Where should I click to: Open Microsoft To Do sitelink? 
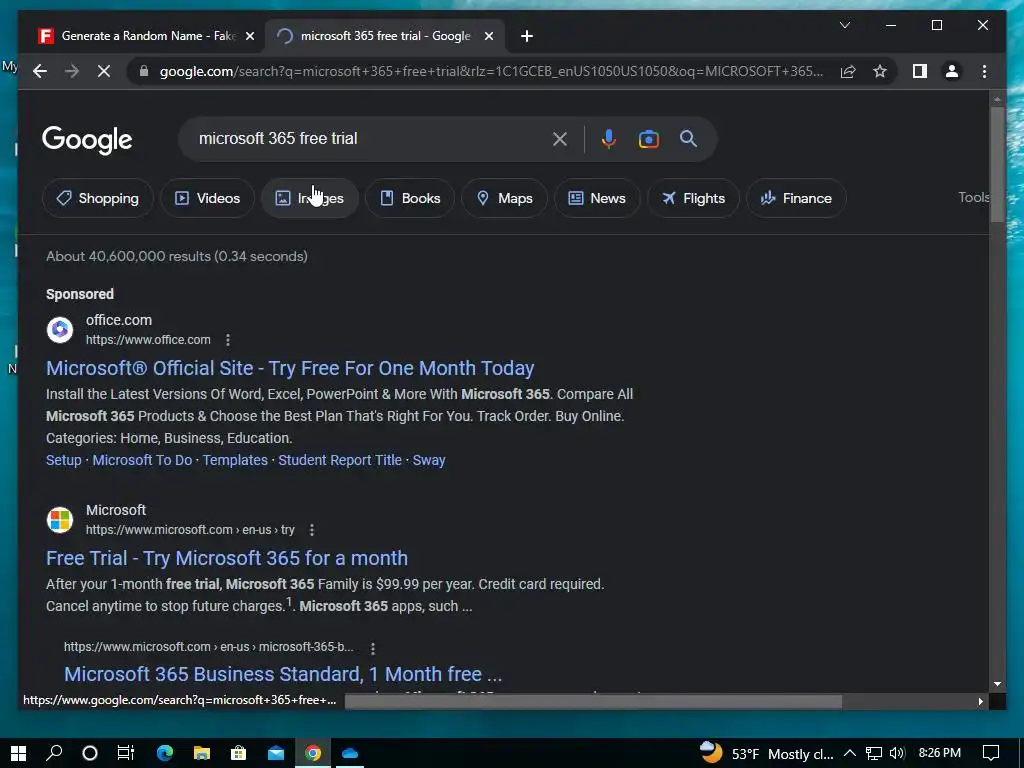coord(142,460)
